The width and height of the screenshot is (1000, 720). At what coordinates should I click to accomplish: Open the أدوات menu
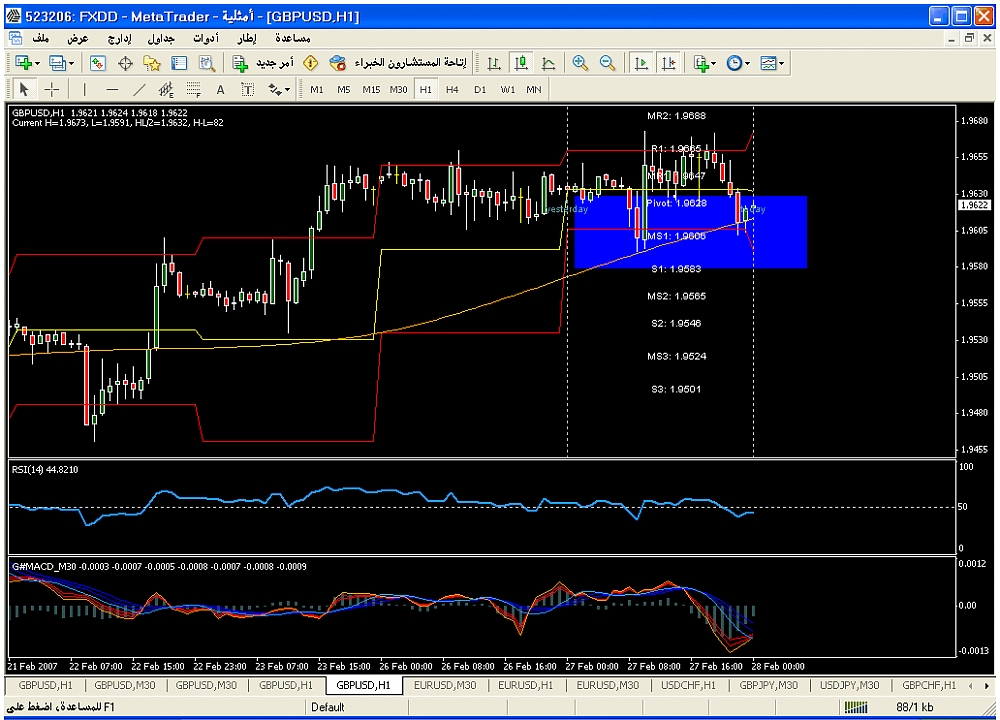coord(205,37)
